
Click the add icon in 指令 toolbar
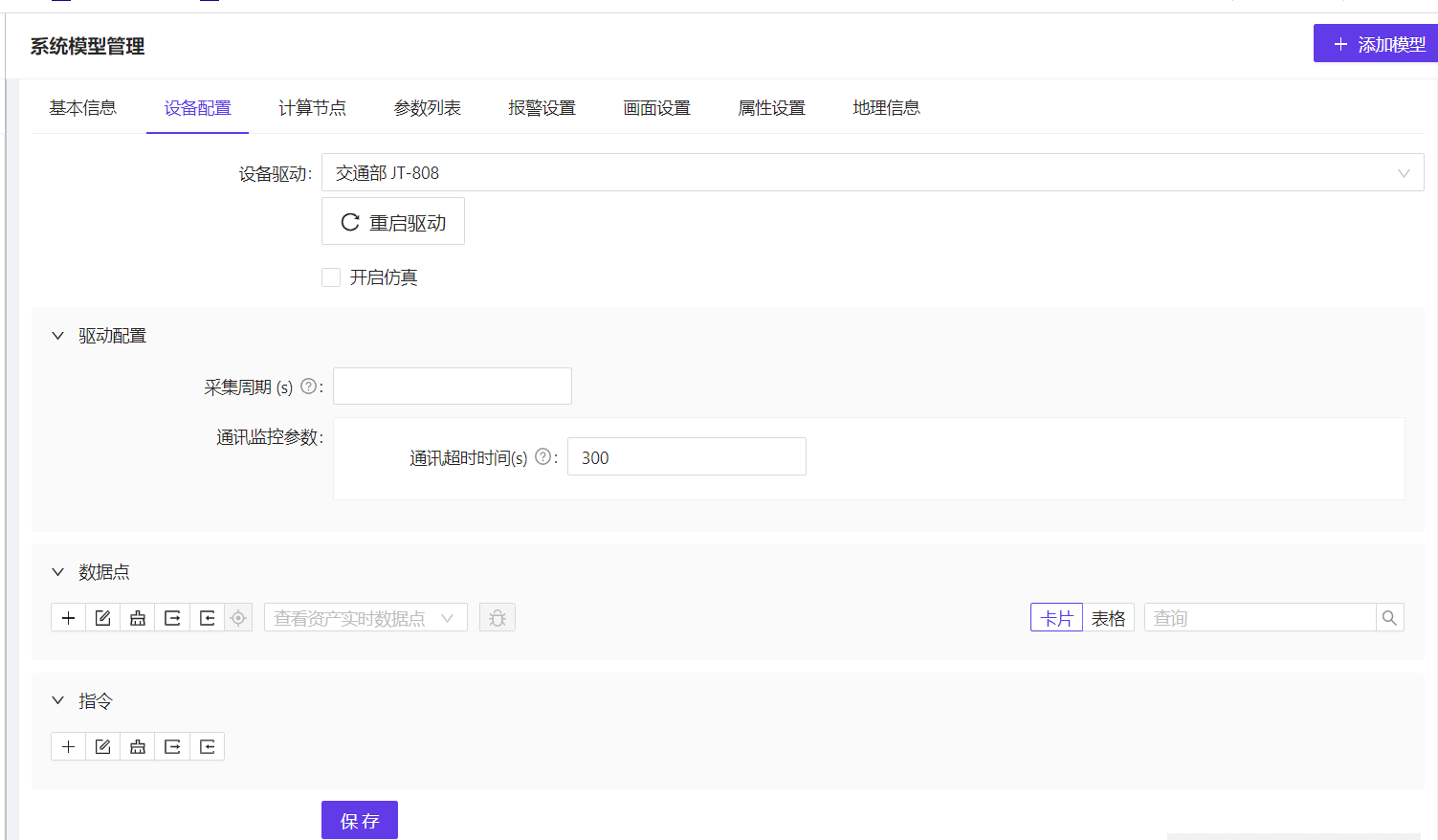[68, 746]
